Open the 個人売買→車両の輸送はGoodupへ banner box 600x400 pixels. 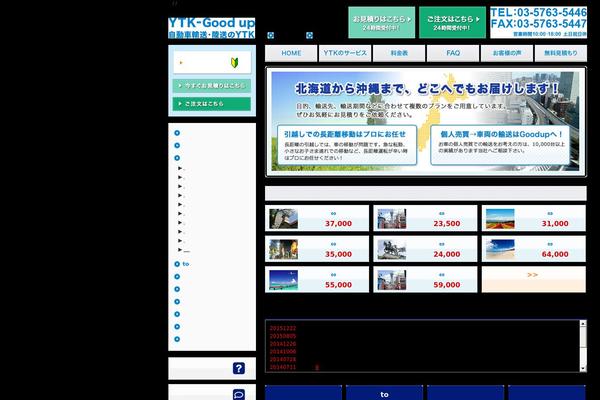(x=500, y=145)
